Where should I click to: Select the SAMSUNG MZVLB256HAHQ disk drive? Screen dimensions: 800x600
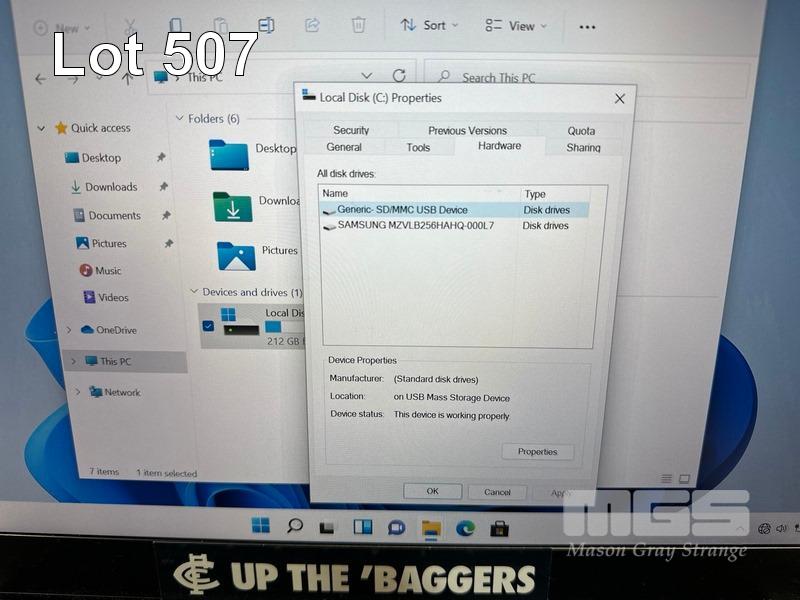415,226
